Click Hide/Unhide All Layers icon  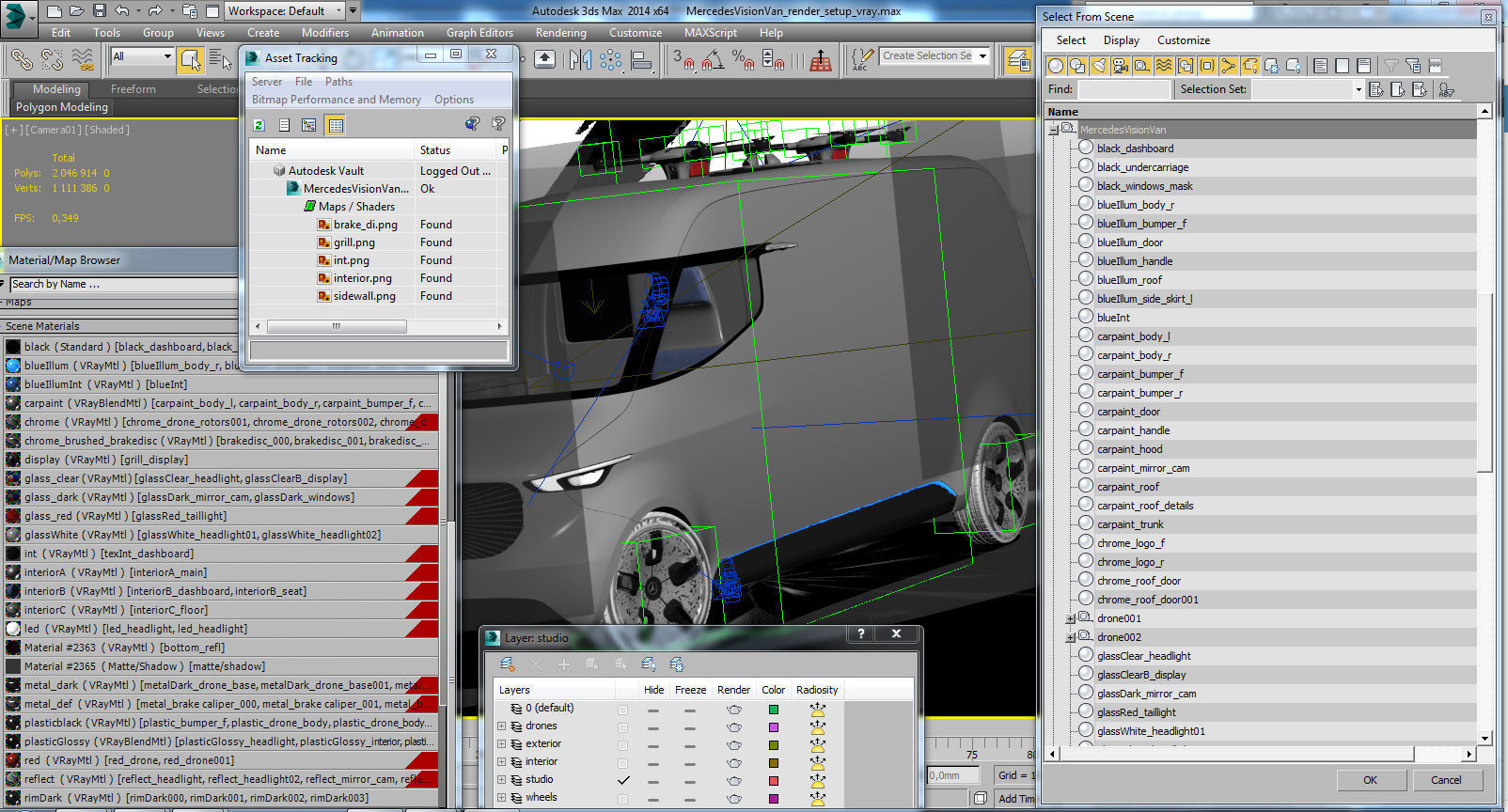coord(649,664)
